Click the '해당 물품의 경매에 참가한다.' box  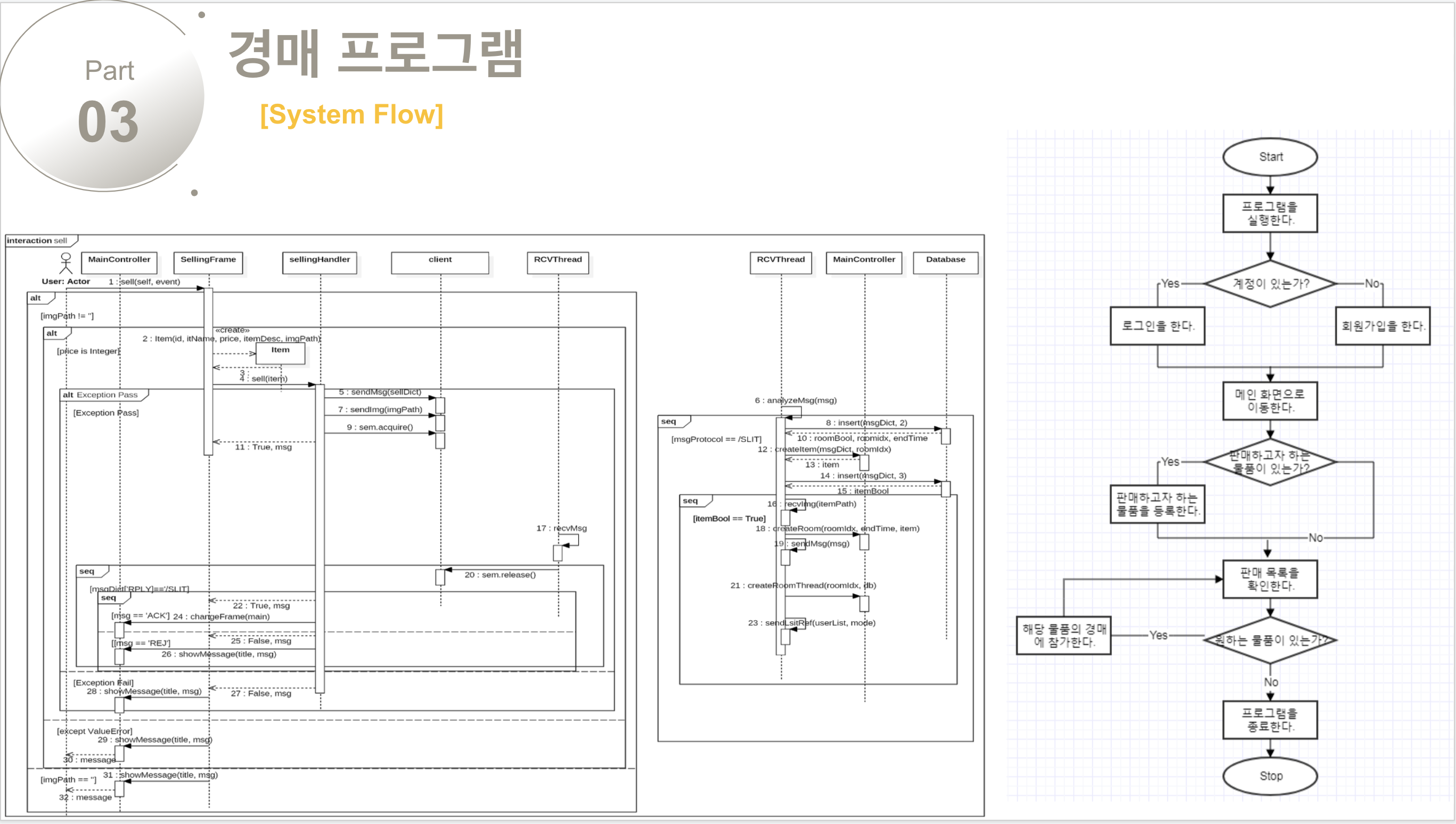pos(1063,635)
